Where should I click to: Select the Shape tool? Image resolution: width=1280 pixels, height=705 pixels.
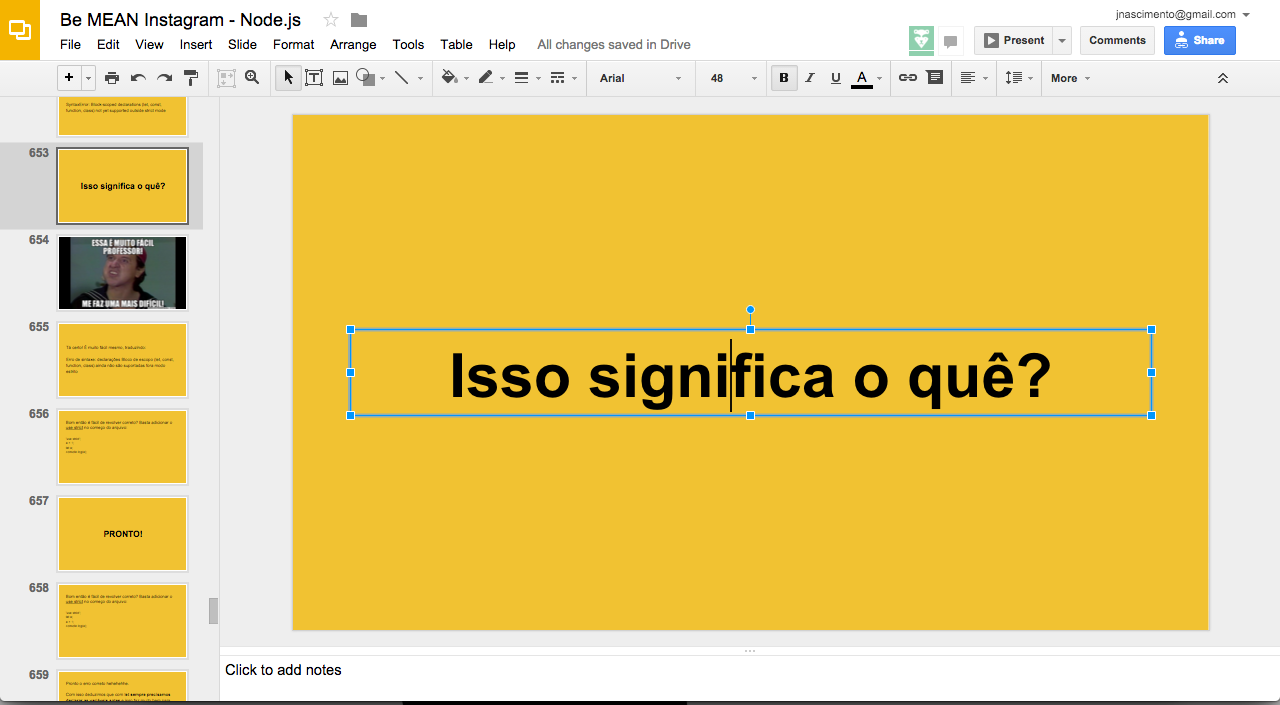[365, 78]
